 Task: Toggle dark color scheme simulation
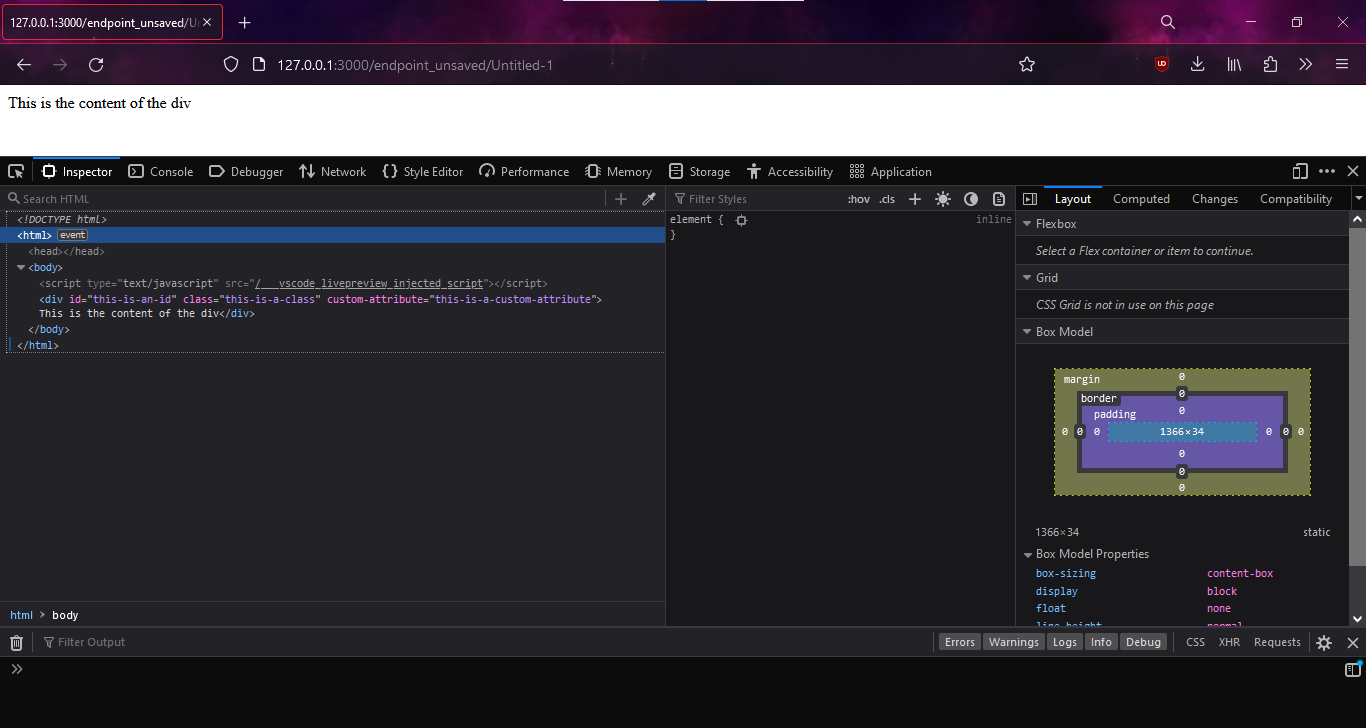tap(971, 199)
